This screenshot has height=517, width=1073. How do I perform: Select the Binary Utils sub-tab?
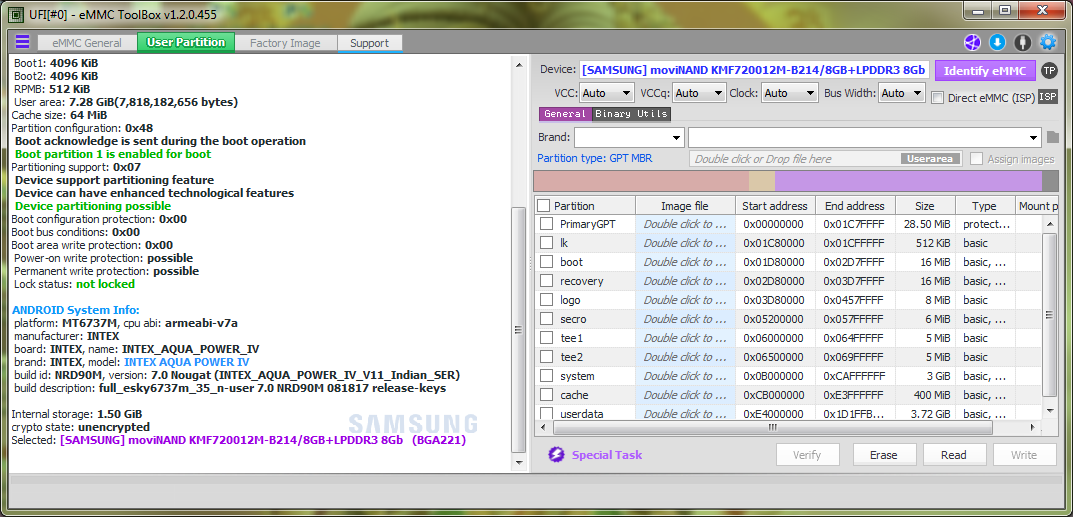tap(631, 114)
